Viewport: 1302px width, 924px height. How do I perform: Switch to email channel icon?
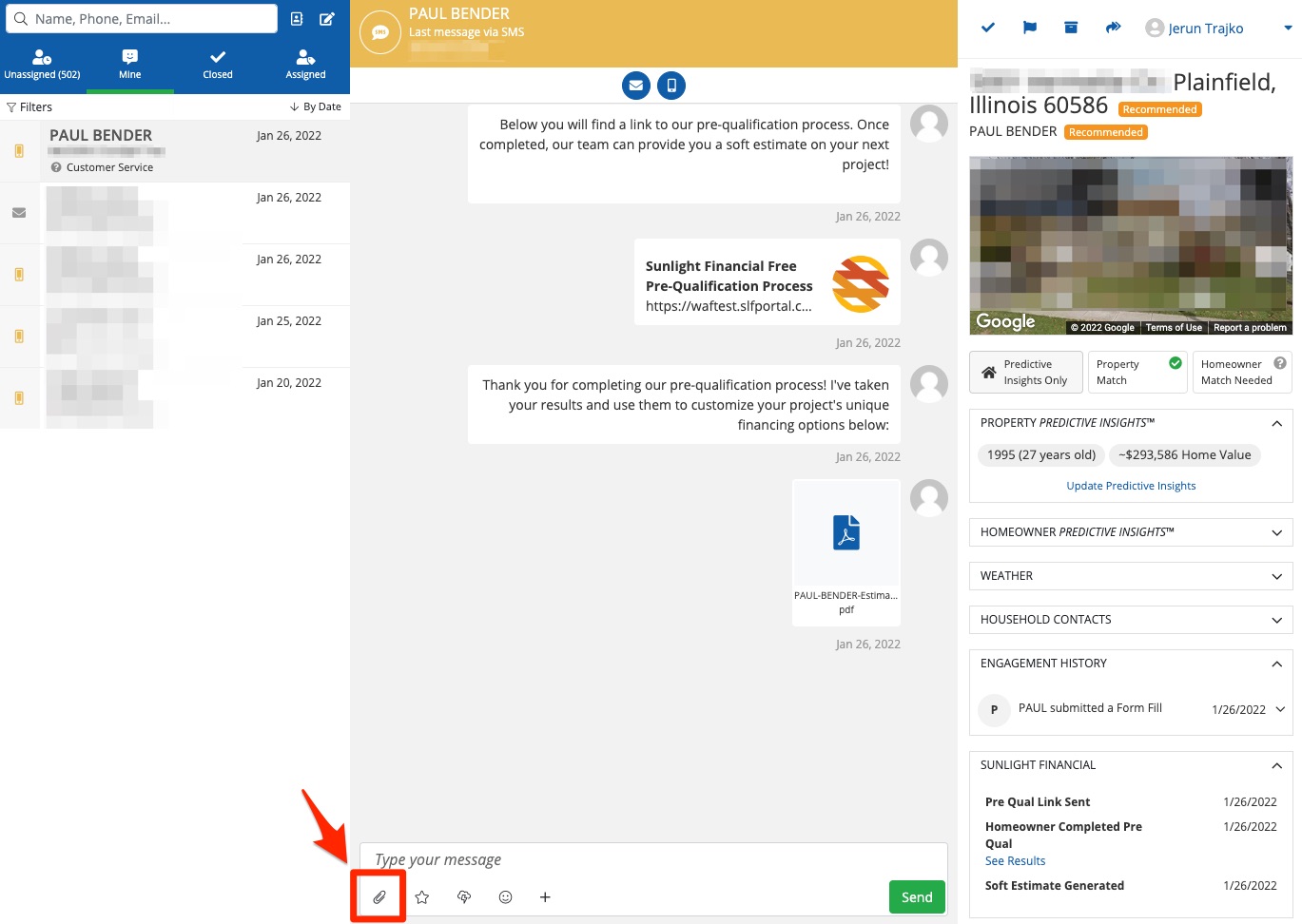[636, 86]
